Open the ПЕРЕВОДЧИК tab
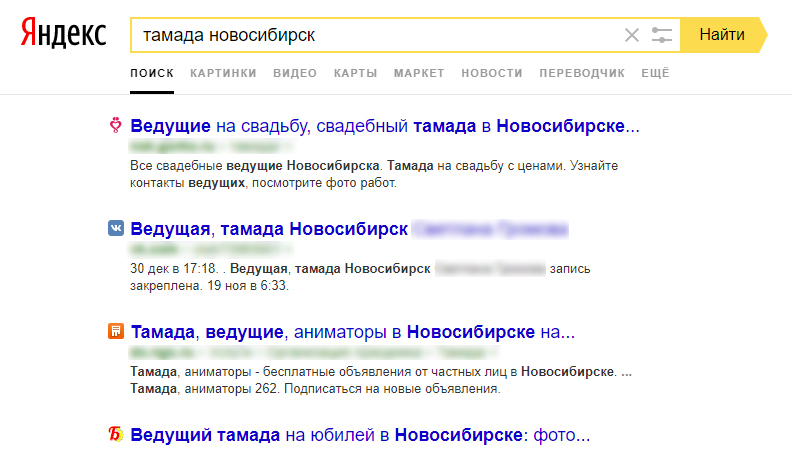Image resolution: width=792 pixels, height=449 pixels. (582, 73)
